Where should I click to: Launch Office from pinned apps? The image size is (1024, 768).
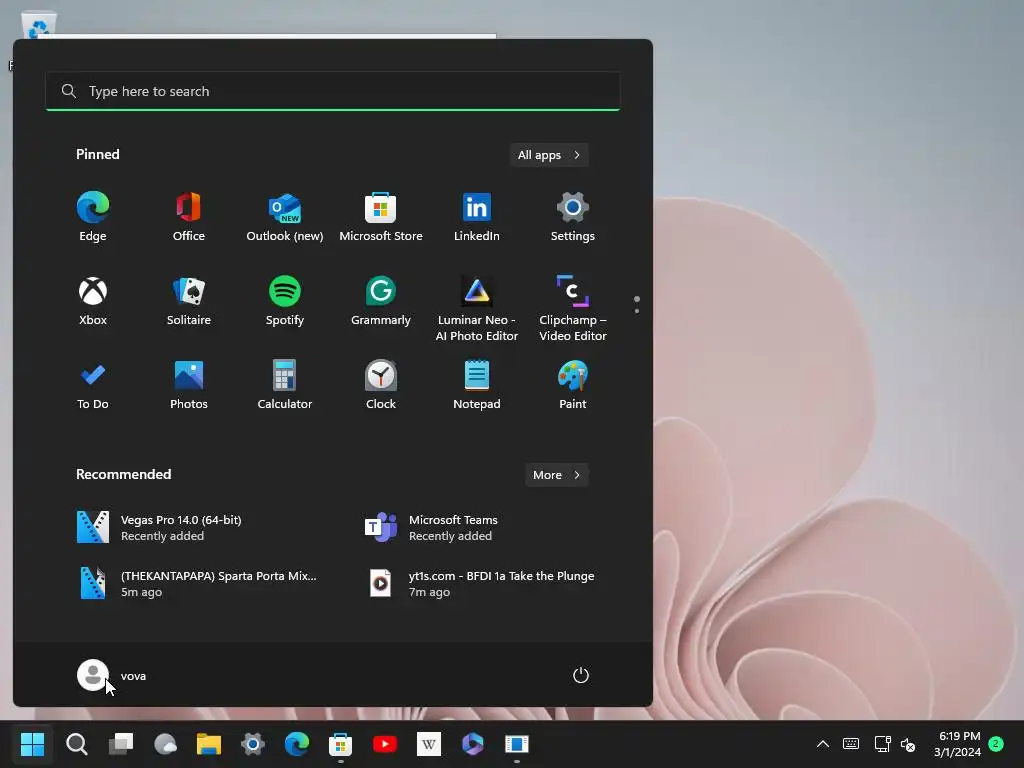click(189, 217)
